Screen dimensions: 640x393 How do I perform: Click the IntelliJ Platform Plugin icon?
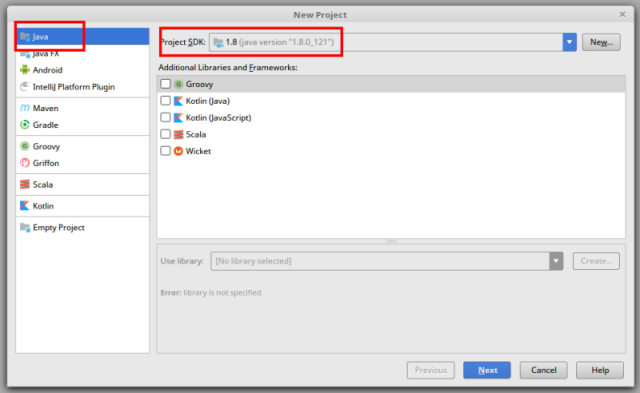[x=25, y=87]
